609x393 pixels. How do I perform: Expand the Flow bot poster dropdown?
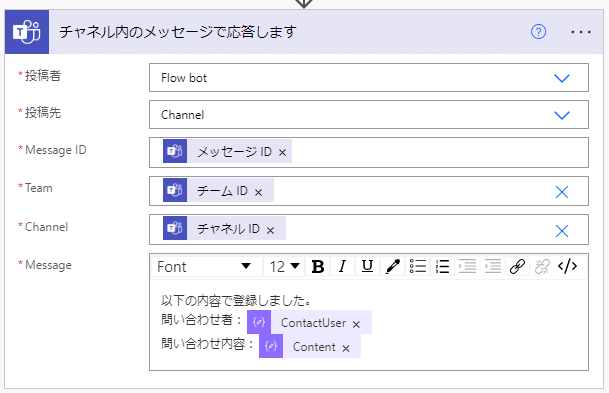click(x=562, y=78)
